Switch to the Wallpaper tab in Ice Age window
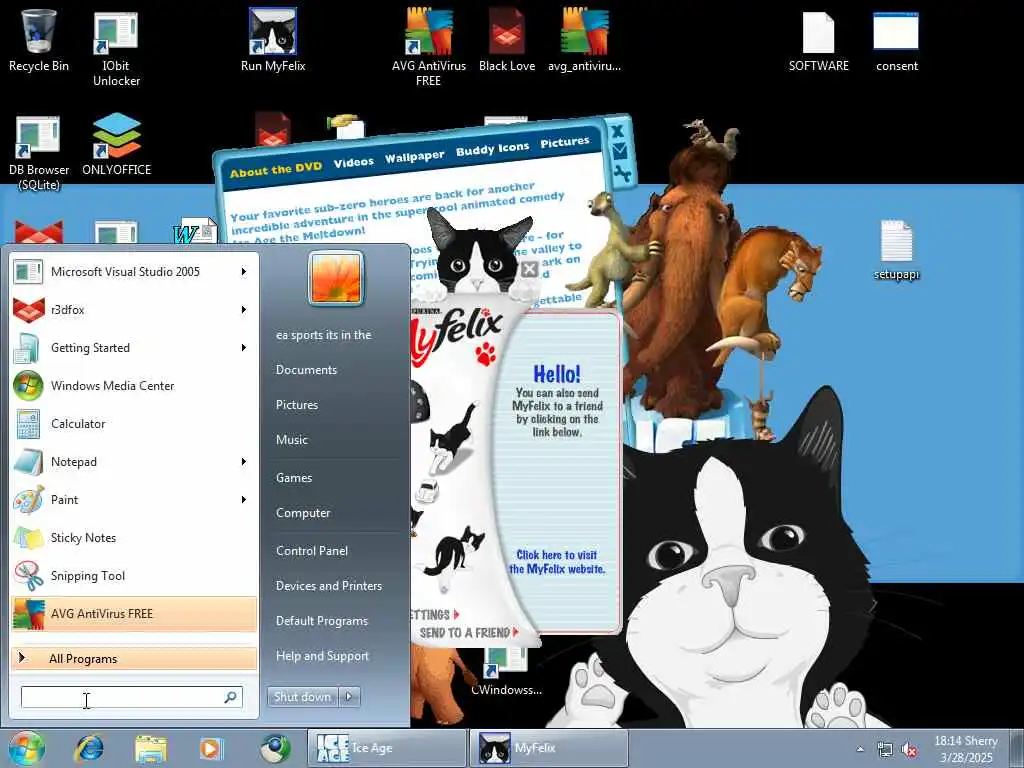Screen dimensions: 1024x768 tap(415, 157)
